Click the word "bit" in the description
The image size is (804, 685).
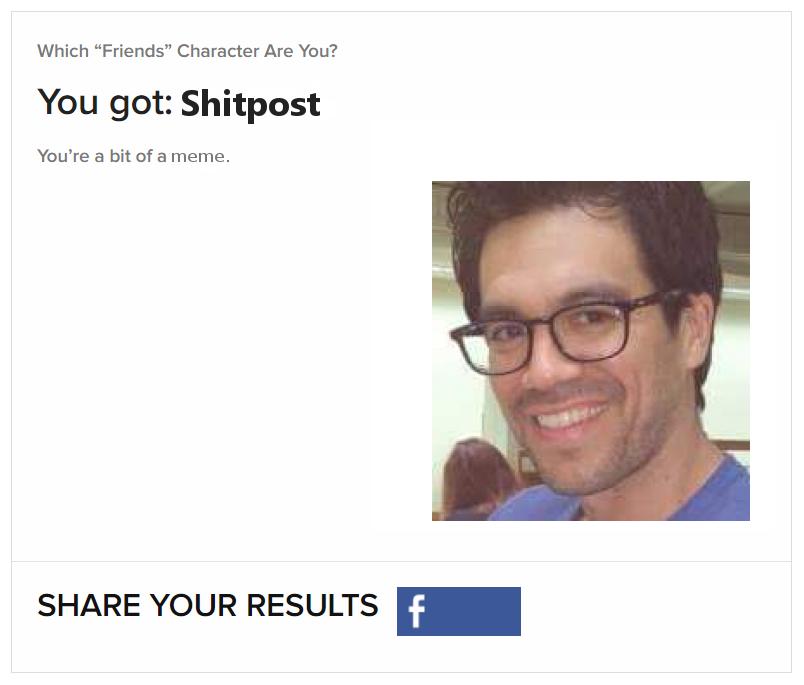pyautogui.click(x=122, y=156)
